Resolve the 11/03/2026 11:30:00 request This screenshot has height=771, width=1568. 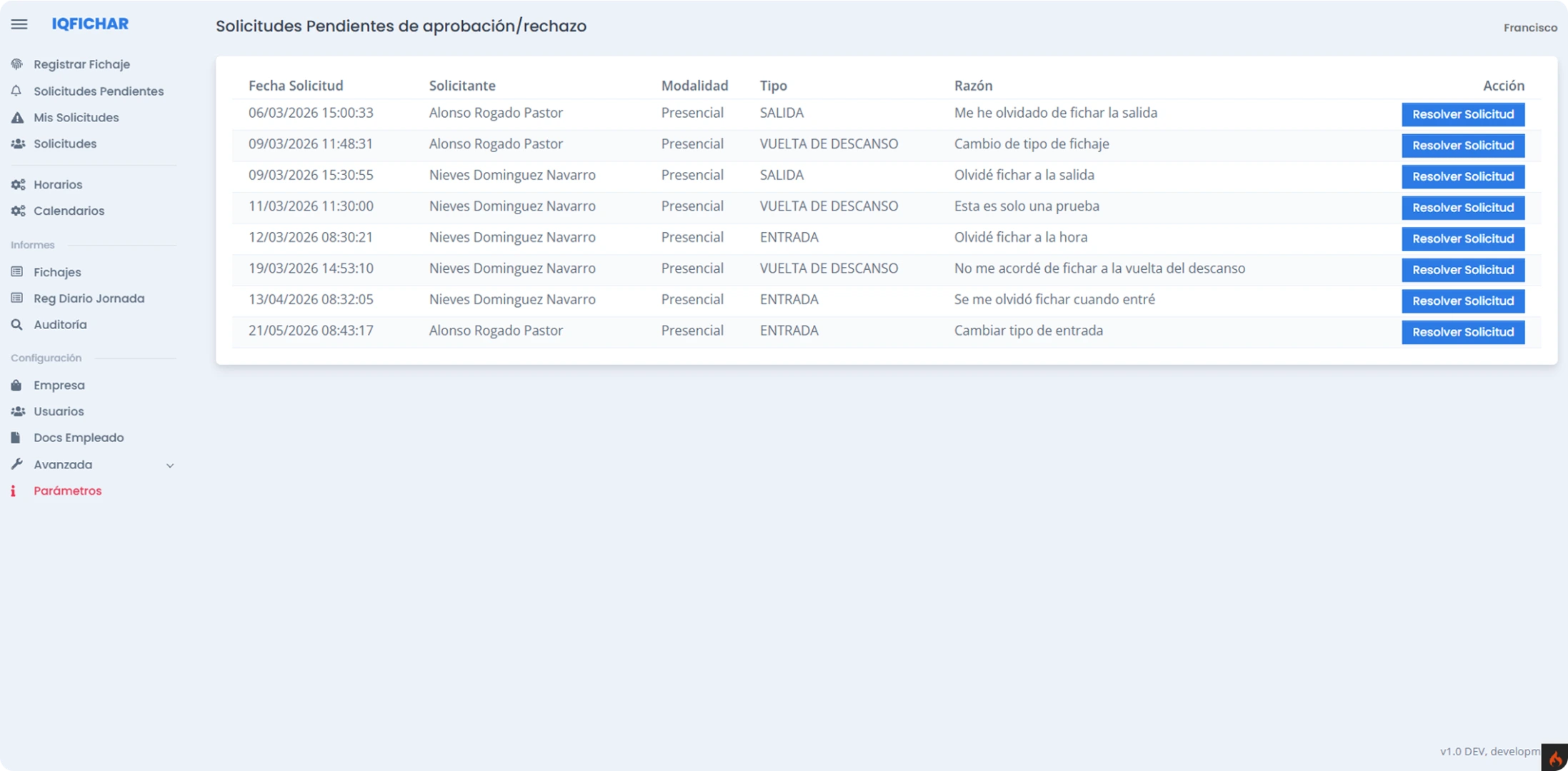click(1463, 208)
